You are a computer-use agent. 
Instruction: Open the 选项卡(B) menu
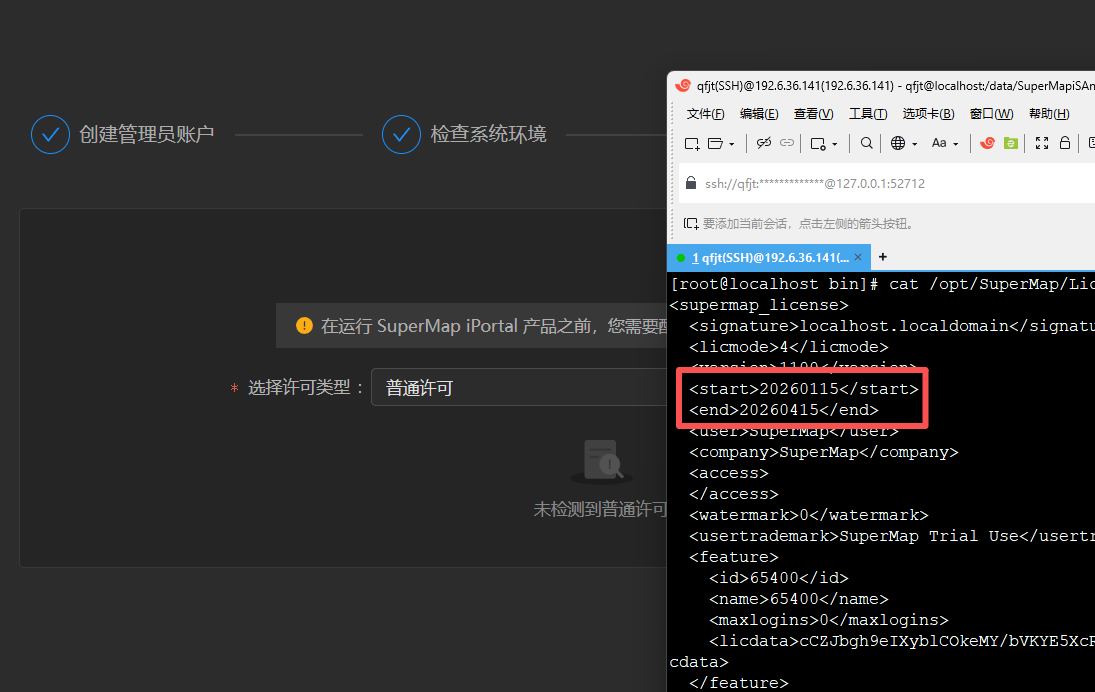pos(928,114)
